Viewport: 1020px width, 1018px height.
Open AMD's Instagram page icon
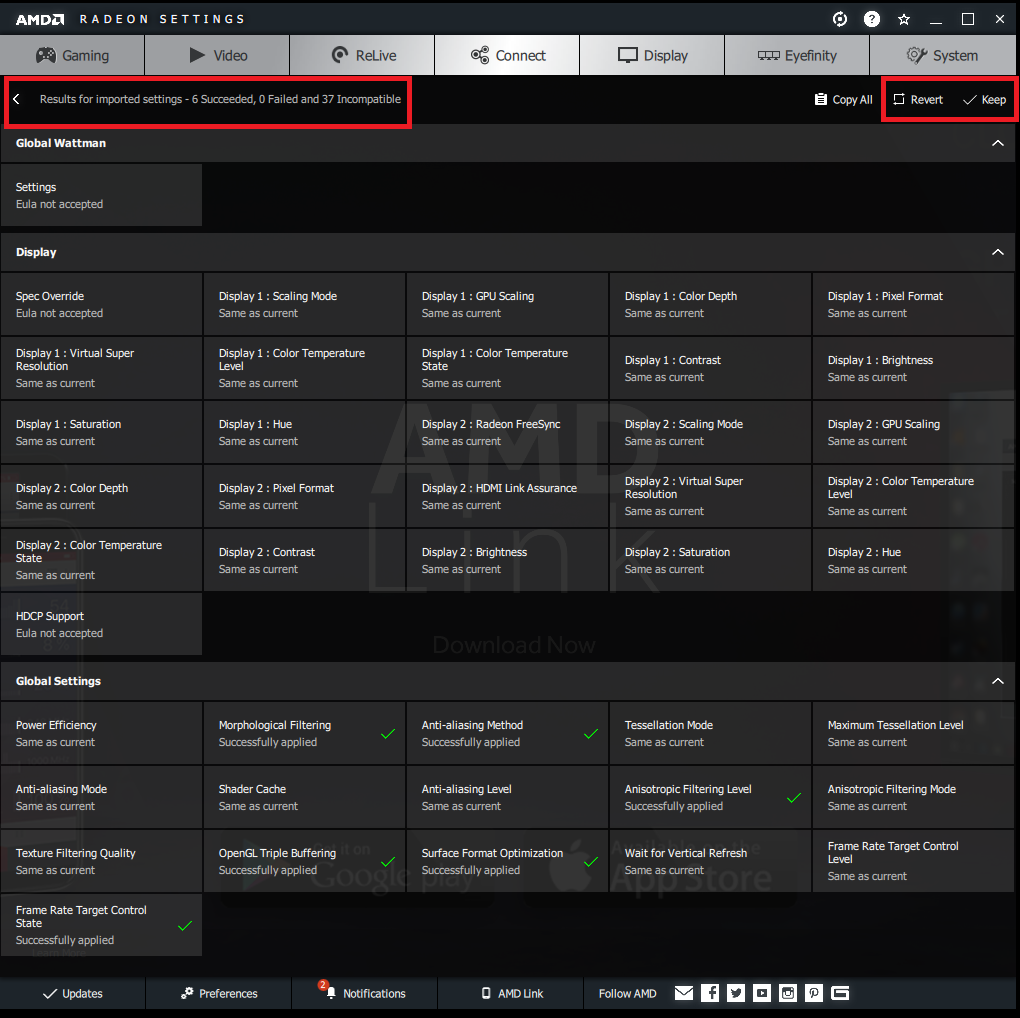[788, 993]
